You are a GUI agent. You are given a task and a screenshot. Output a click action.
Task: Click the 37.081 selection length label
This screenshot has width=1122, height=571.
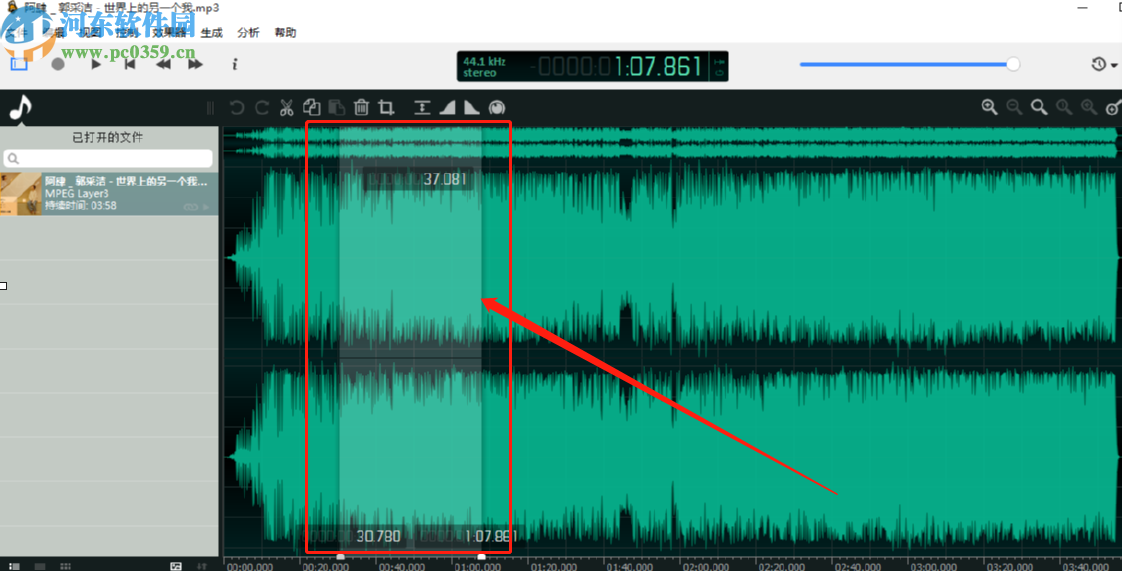444,179
